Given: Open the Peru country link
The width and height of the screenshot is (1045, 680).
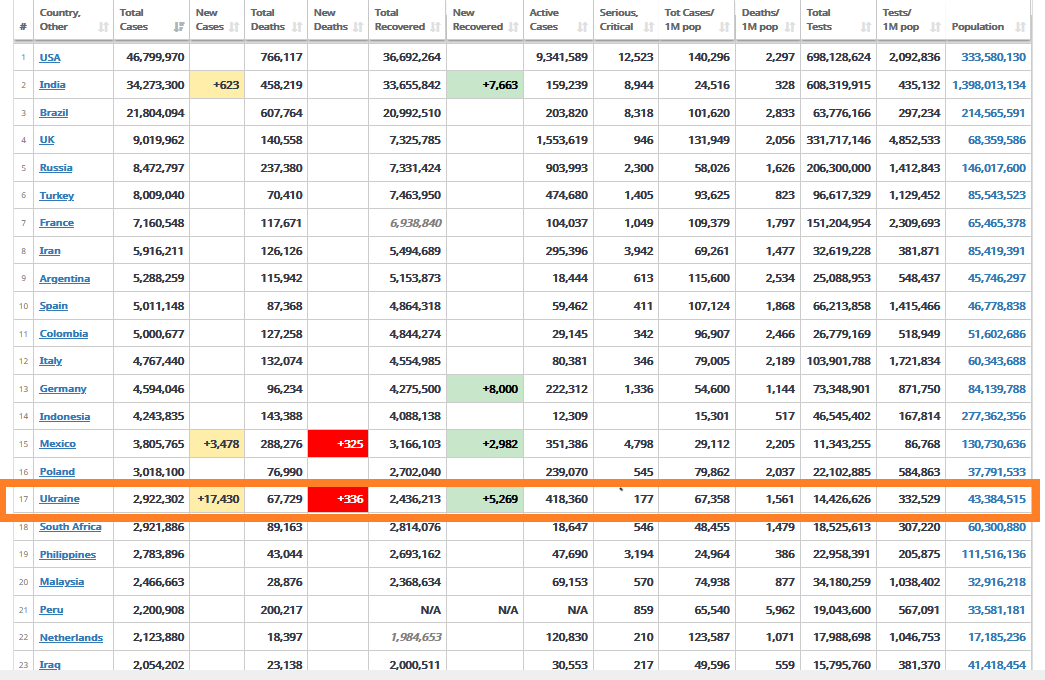Looking at the screenshot, I should [x=51, y=610].
